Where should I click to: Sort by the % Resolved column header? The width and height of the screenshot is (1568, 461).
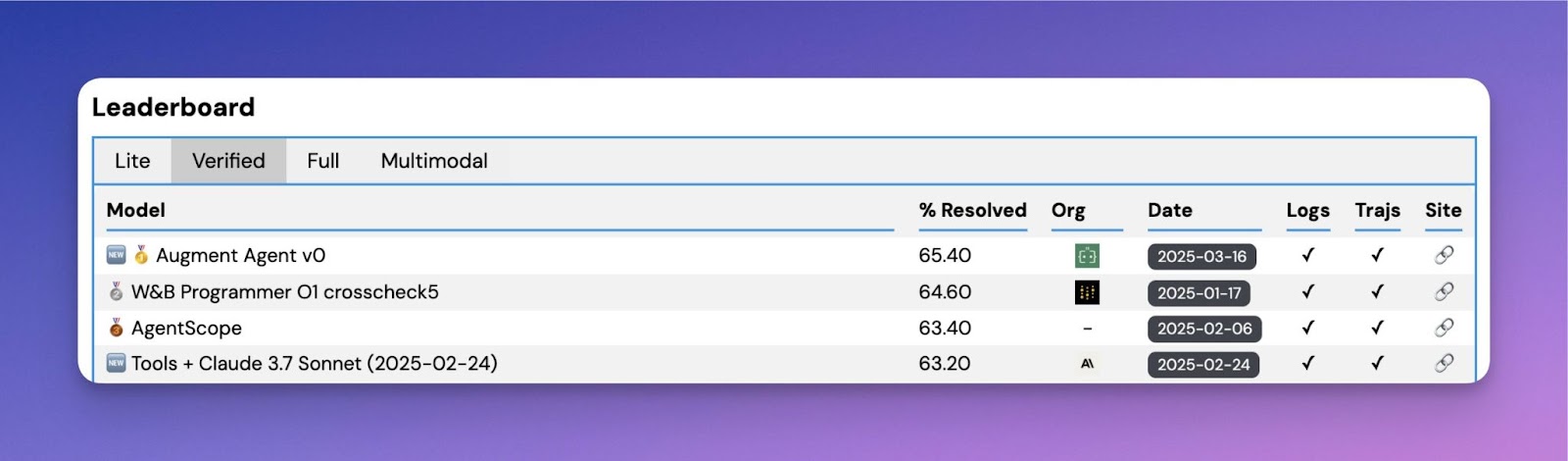pyautogui.click(x=972, y=210)
